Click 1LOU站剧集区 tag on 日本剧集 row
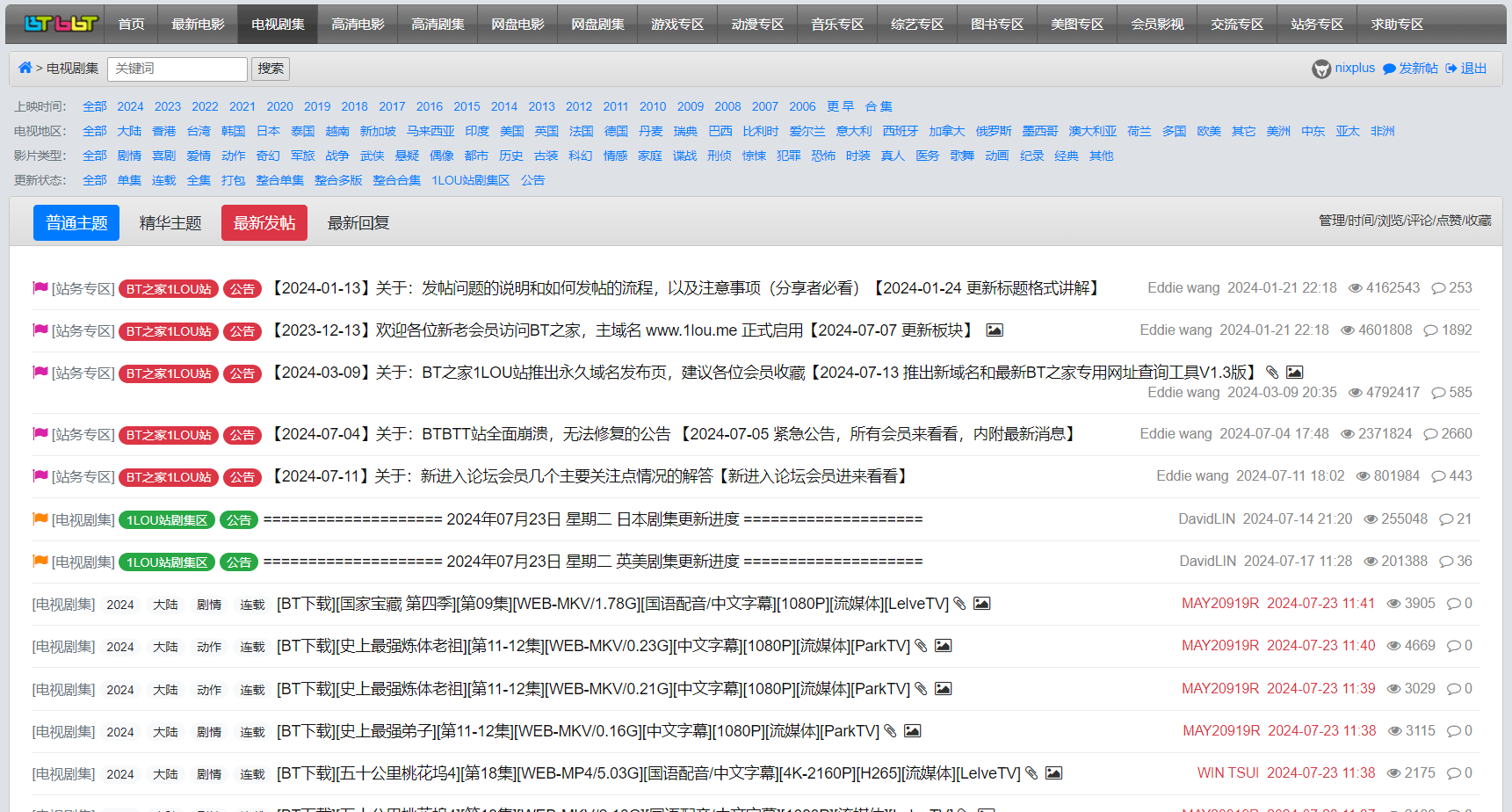 167,520
